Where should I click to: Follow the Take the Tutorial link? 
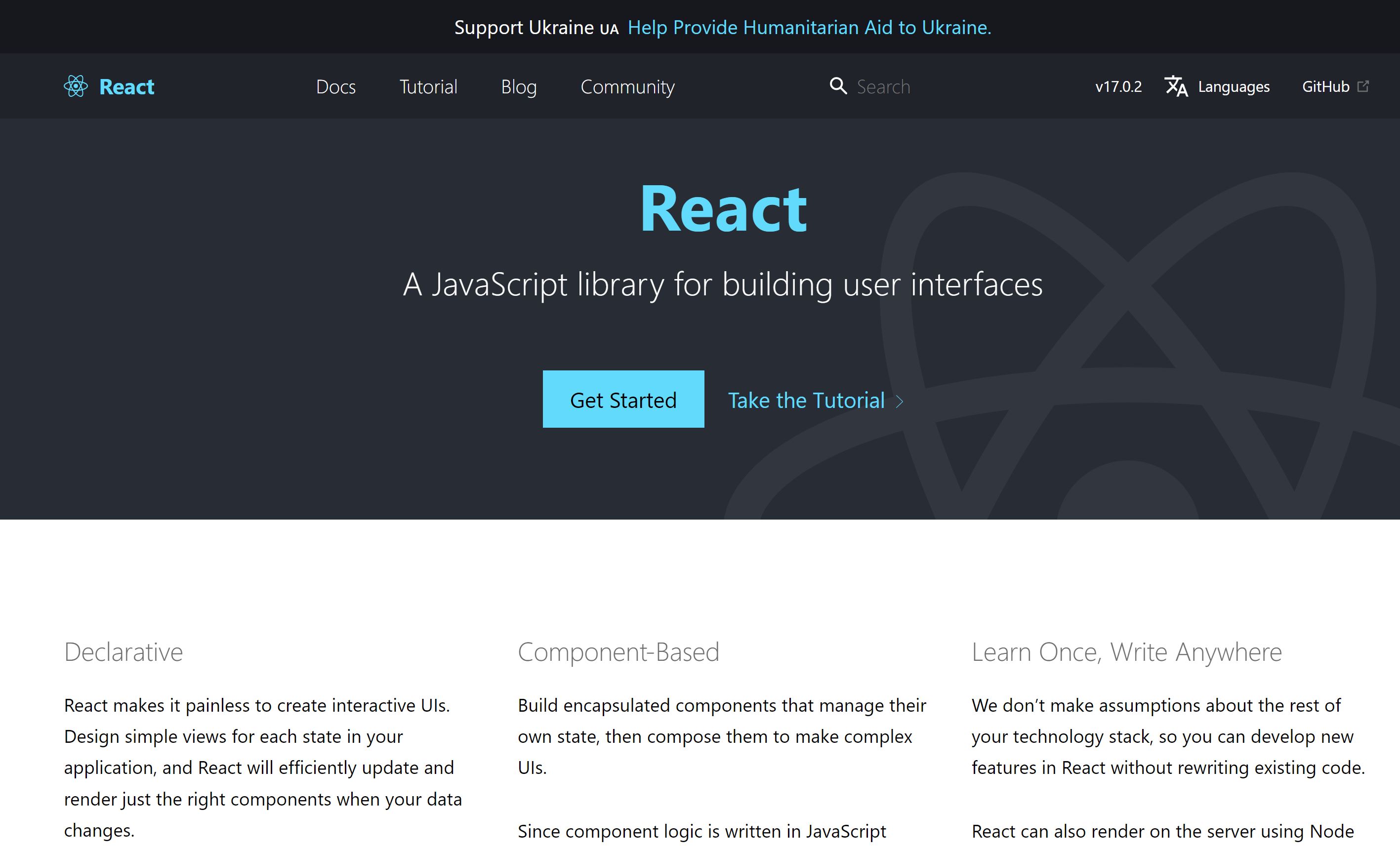[806, 401]
